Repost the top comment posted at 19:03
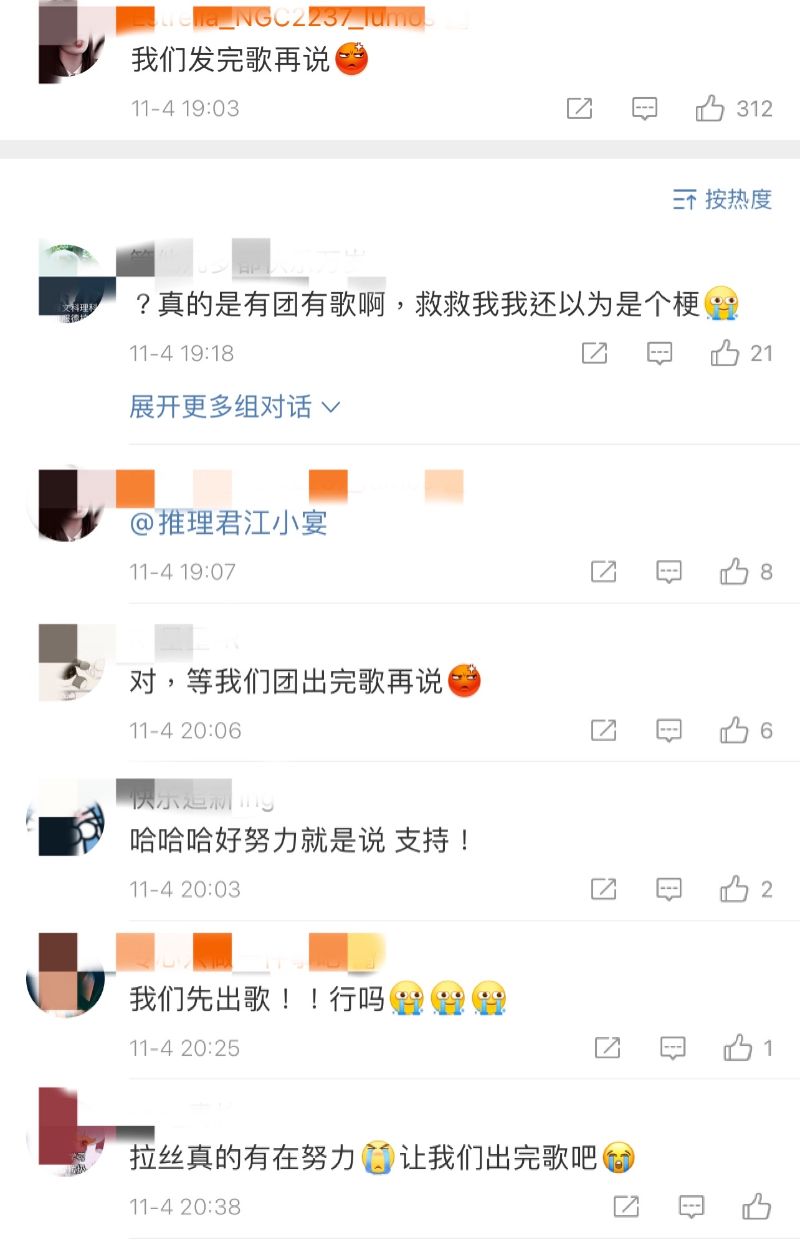Viewport: 800px width, 1242px height. coord(580,109)
